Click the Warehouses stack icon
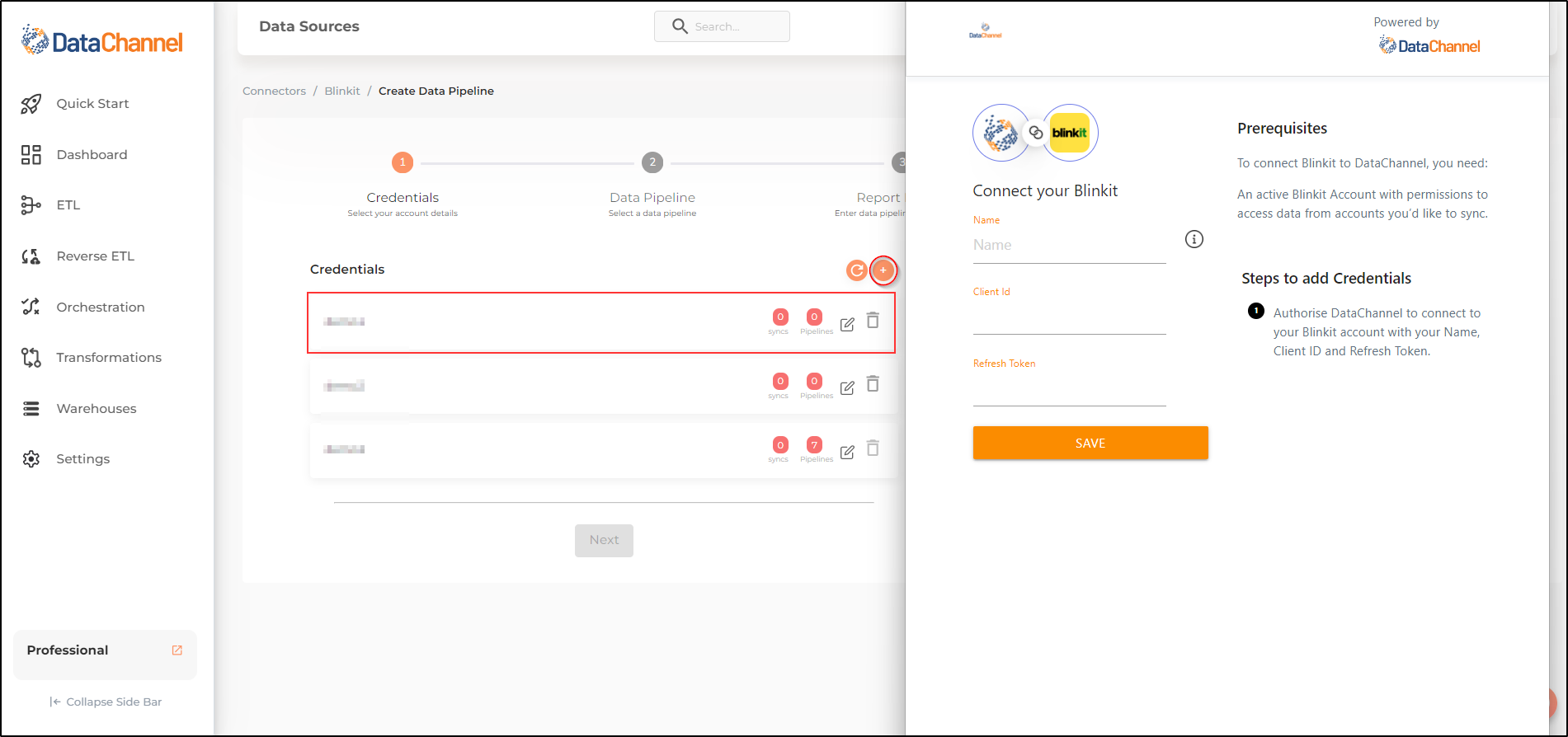This screenshot has height=737, width=1568. point(31,409)
